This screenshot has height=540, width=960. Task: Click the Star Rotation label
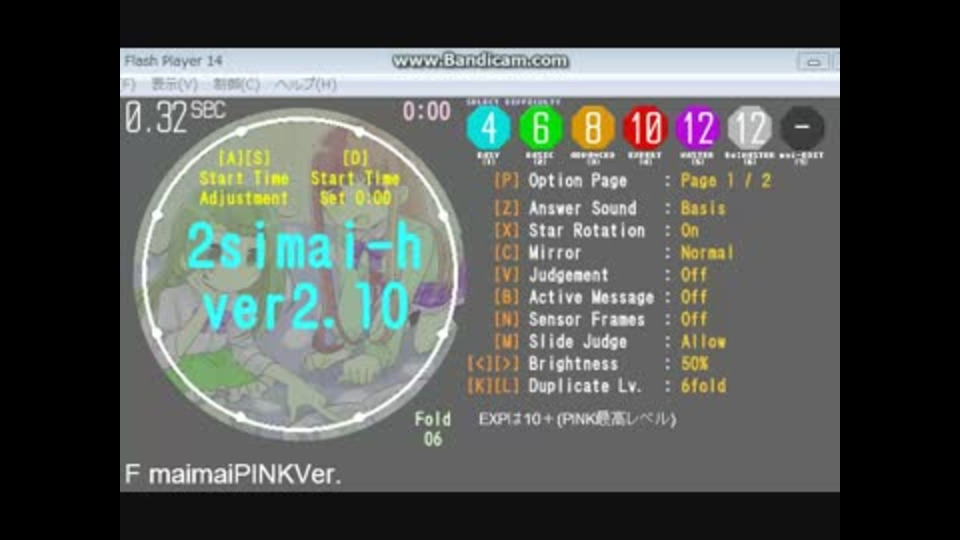pos(587,230)
